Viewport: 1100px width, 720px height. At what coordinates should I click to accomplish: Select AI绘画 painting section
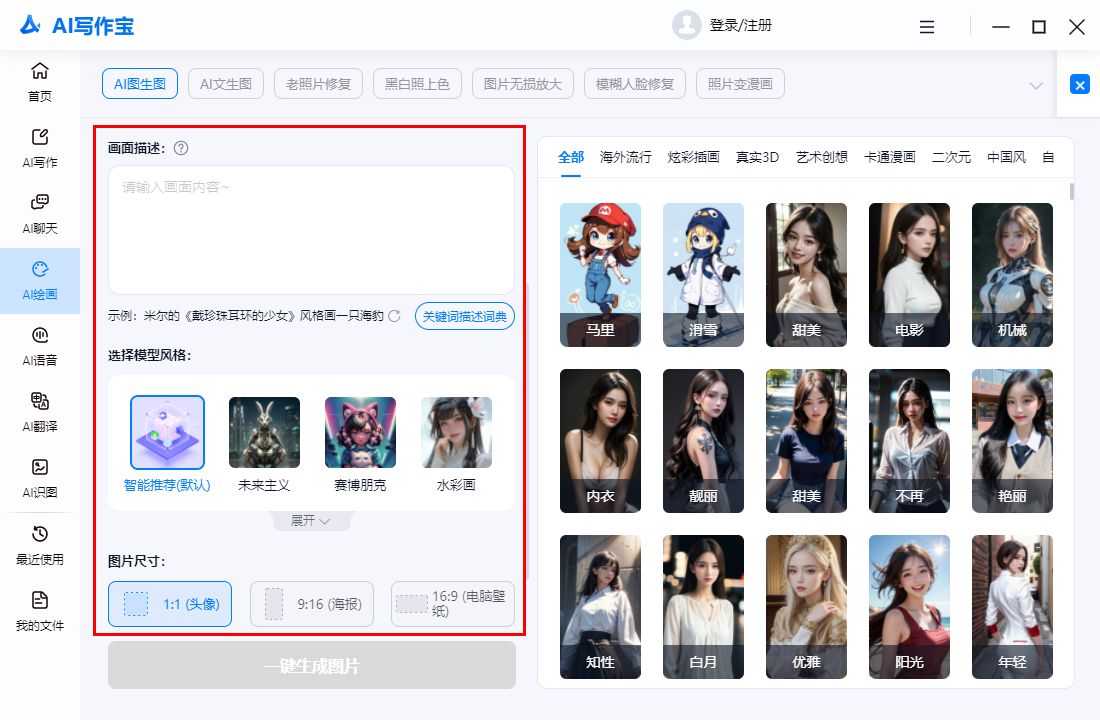pyautogui.click(x=40, y=281)
